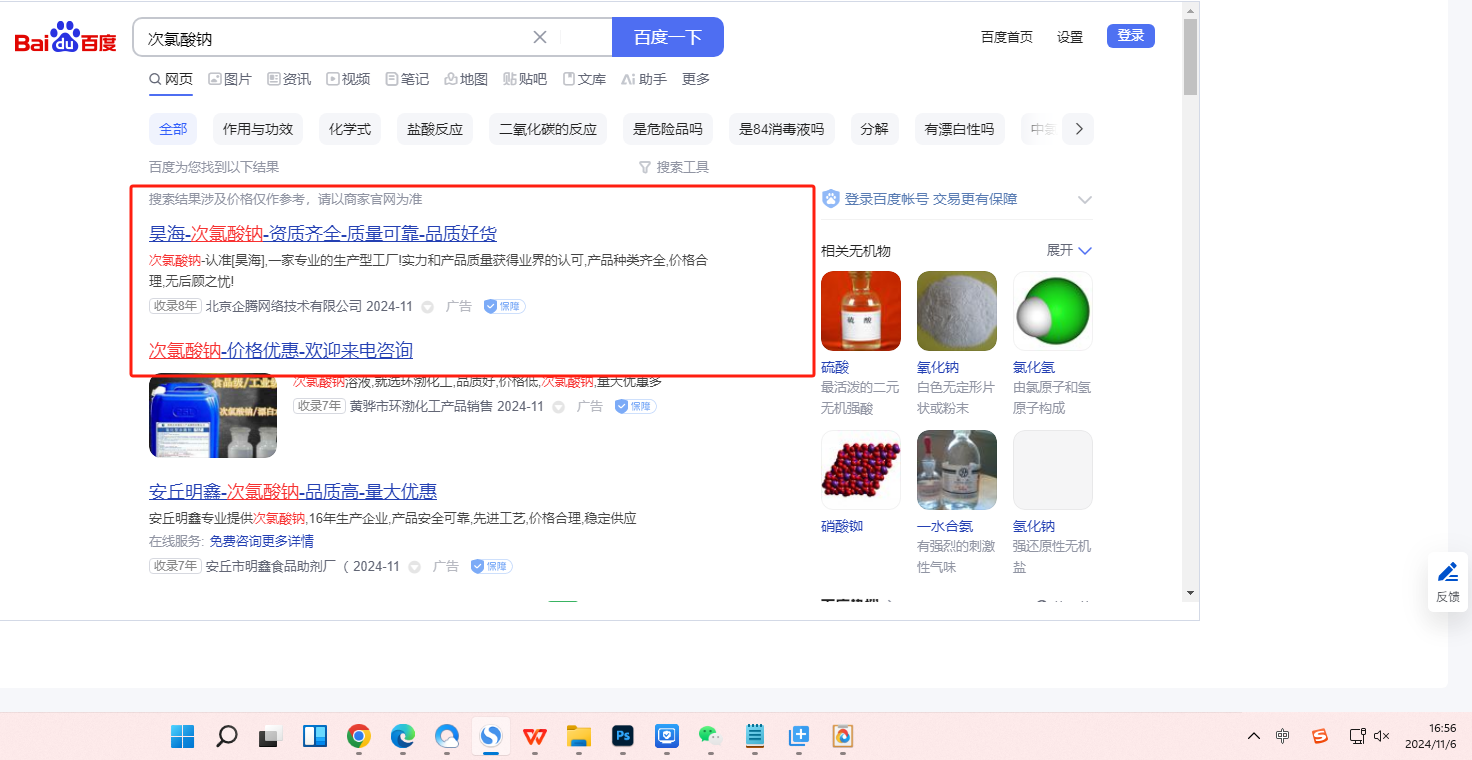Switch to the 视频 tab
Viewport: 1472px width, 760px height.
(x=348, y=79)
